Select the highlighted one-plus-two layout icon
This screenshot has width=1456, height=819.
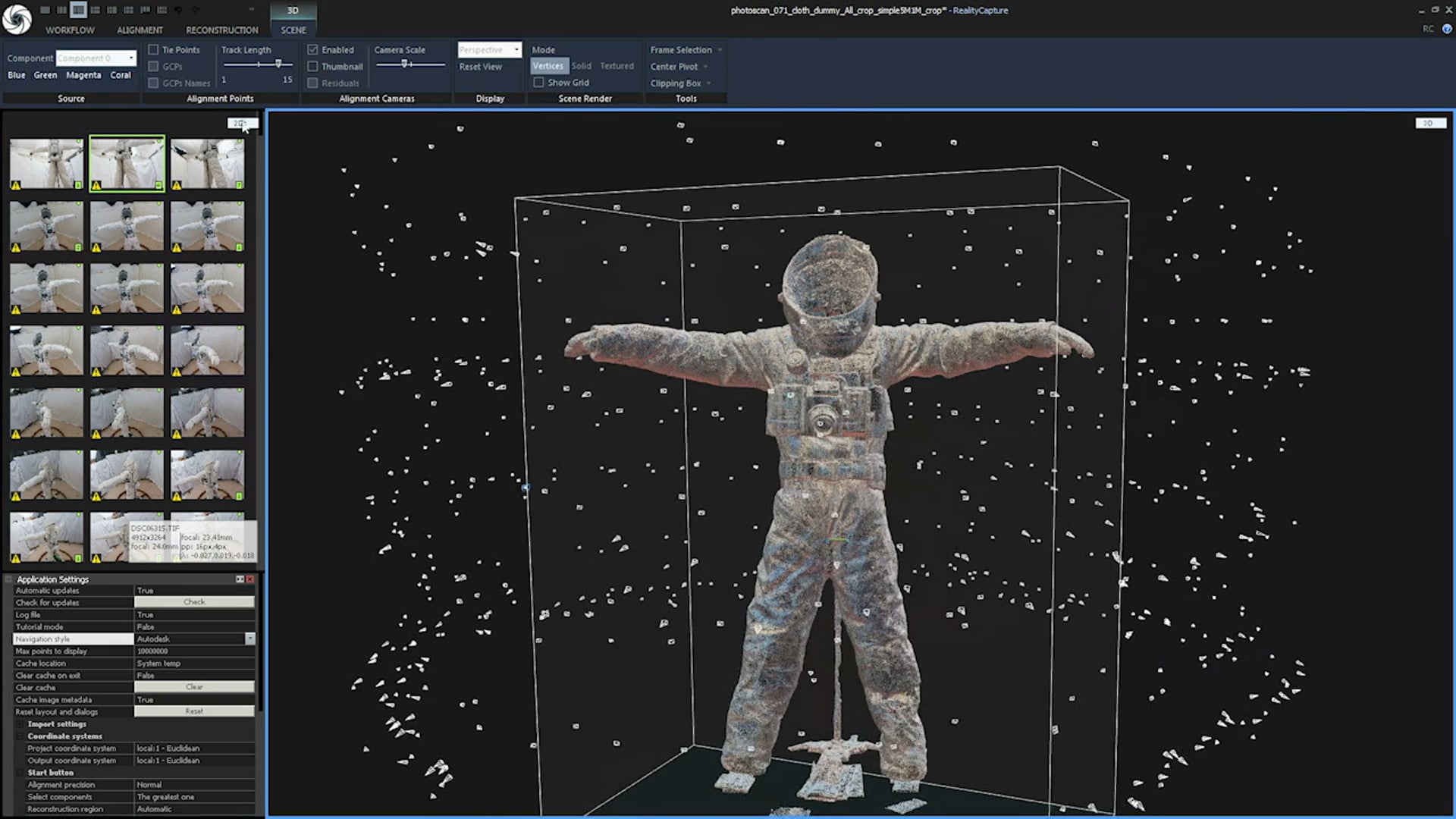click(x=78, y=10)
